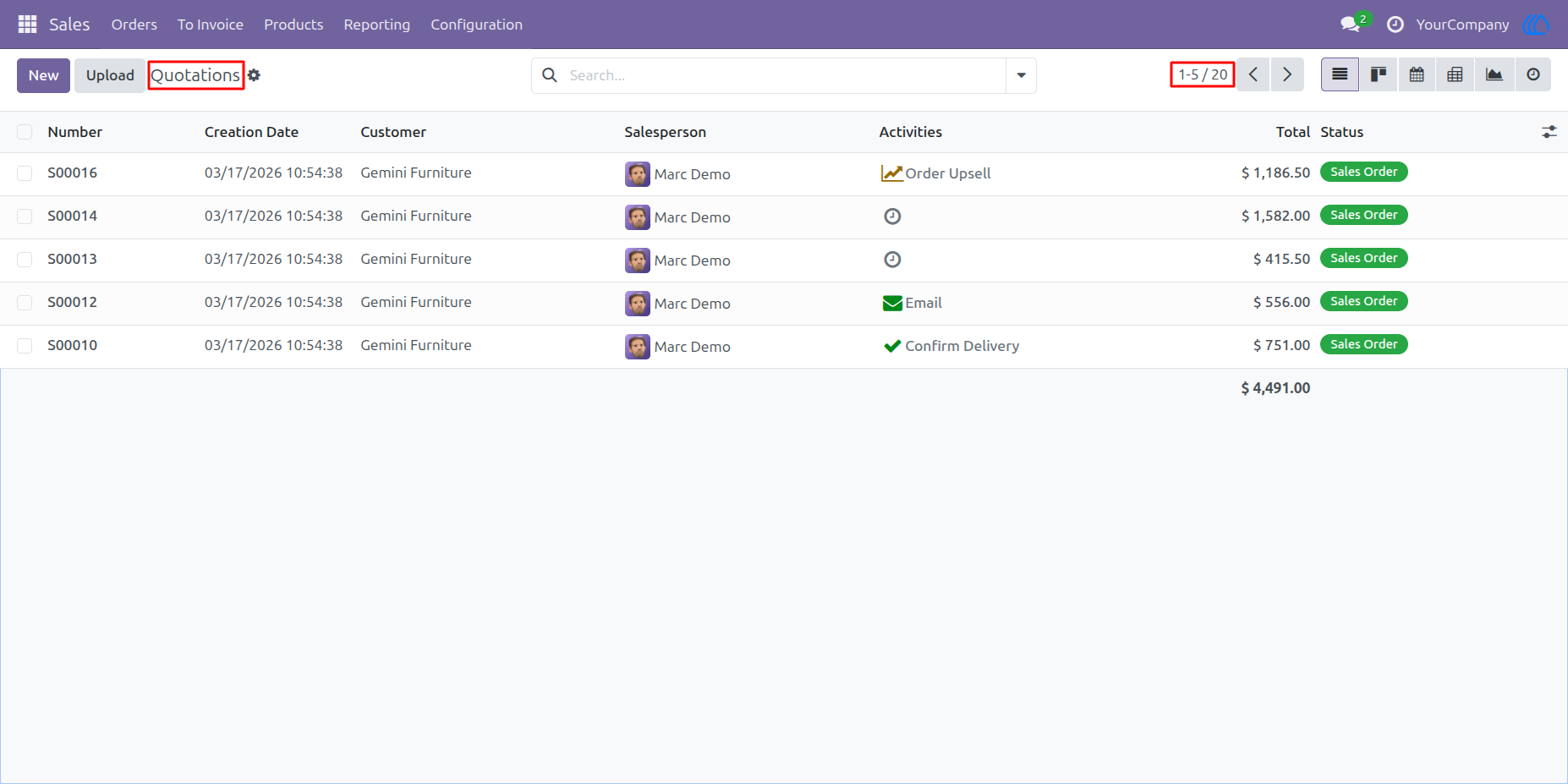
Task: Click the New button
Action: click(43, 75)
